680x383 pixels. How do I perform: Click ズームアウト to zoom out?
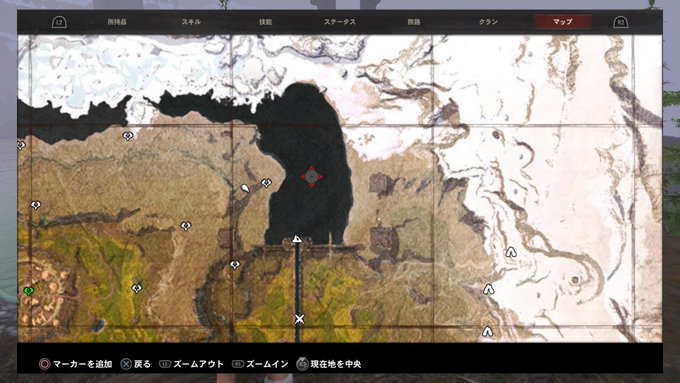(191, 364)
